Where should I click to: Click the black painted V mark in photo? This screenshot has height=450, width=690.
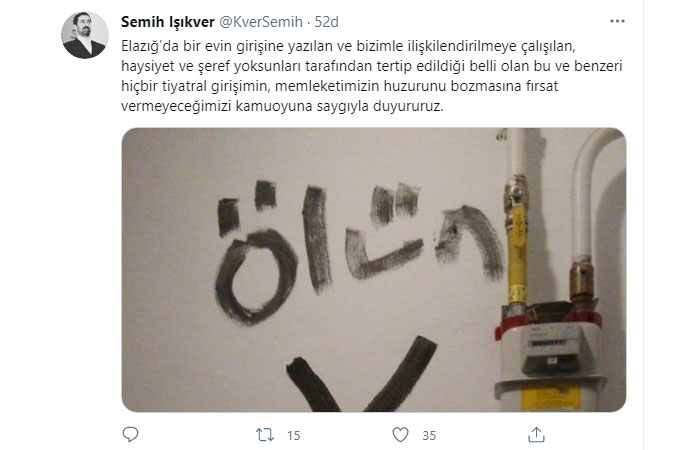[361, 375]
